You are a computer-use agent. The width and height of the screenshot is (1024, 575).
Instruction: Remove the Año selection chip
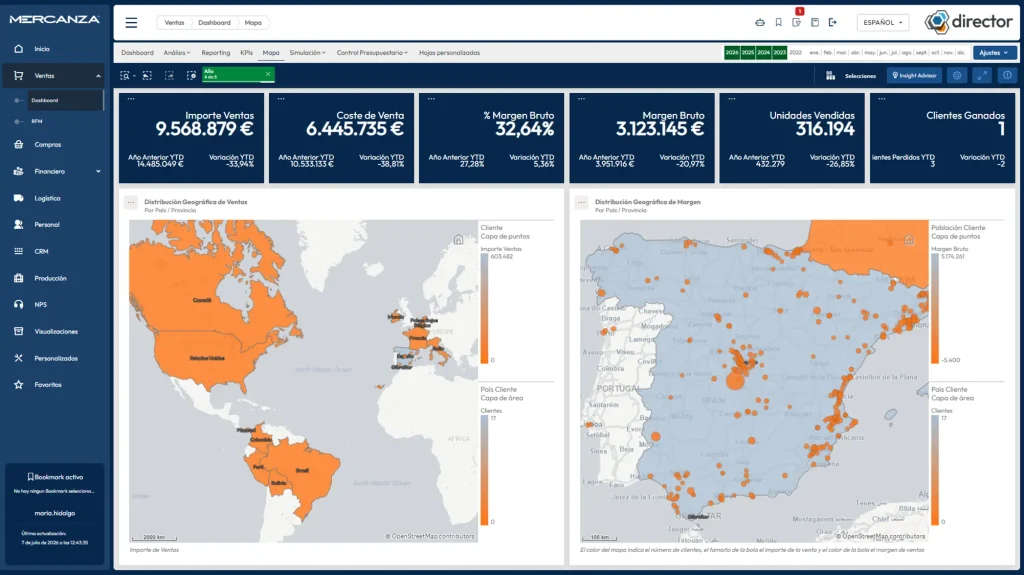[268, 74]
